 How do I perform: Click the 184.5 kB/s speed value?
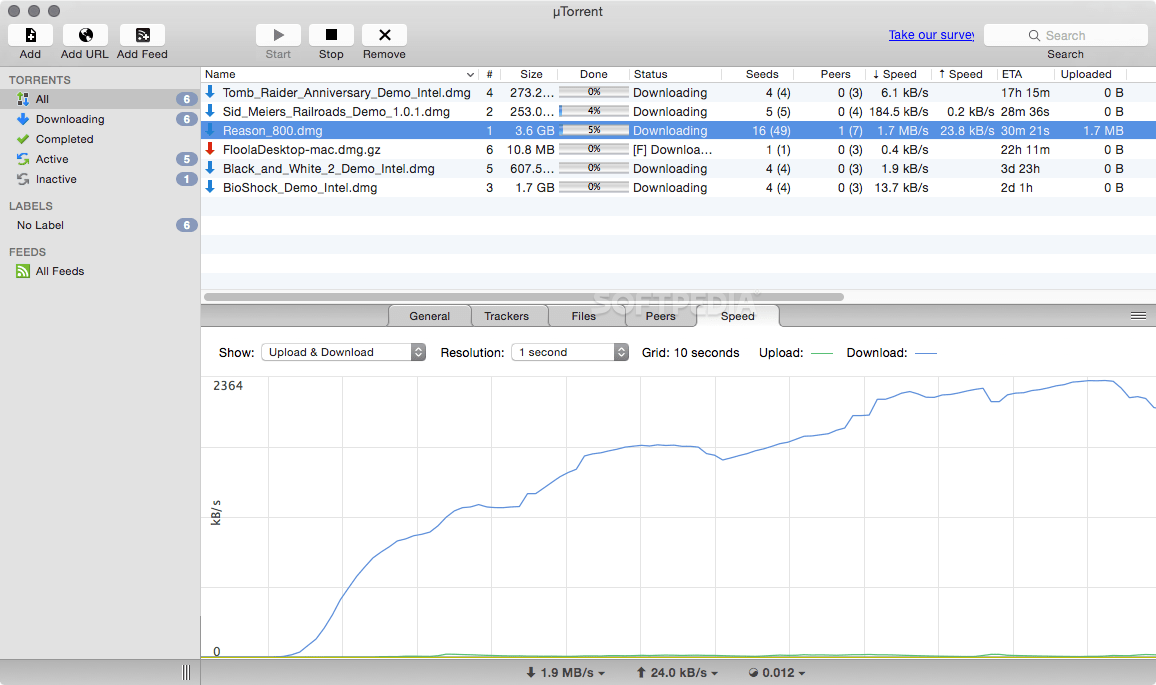(x=899, y=111)
